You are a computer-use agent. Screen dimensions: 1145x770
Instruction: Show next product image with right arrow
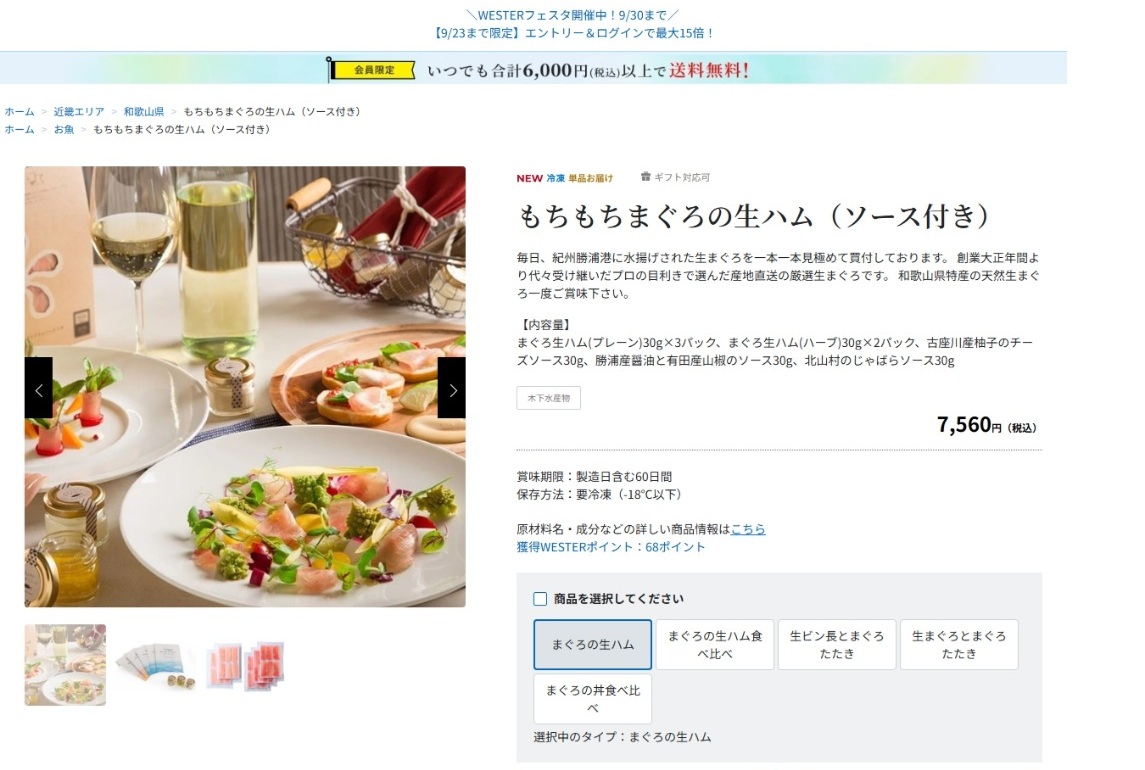451,387
